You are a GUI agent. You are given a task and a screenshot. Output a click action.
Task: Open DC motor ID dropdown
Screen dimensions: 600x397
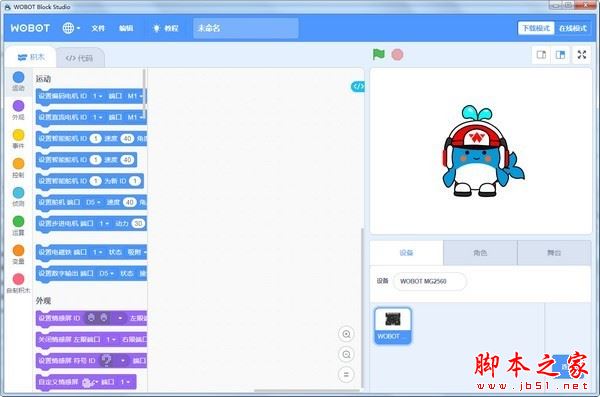[x=97, y=117]
